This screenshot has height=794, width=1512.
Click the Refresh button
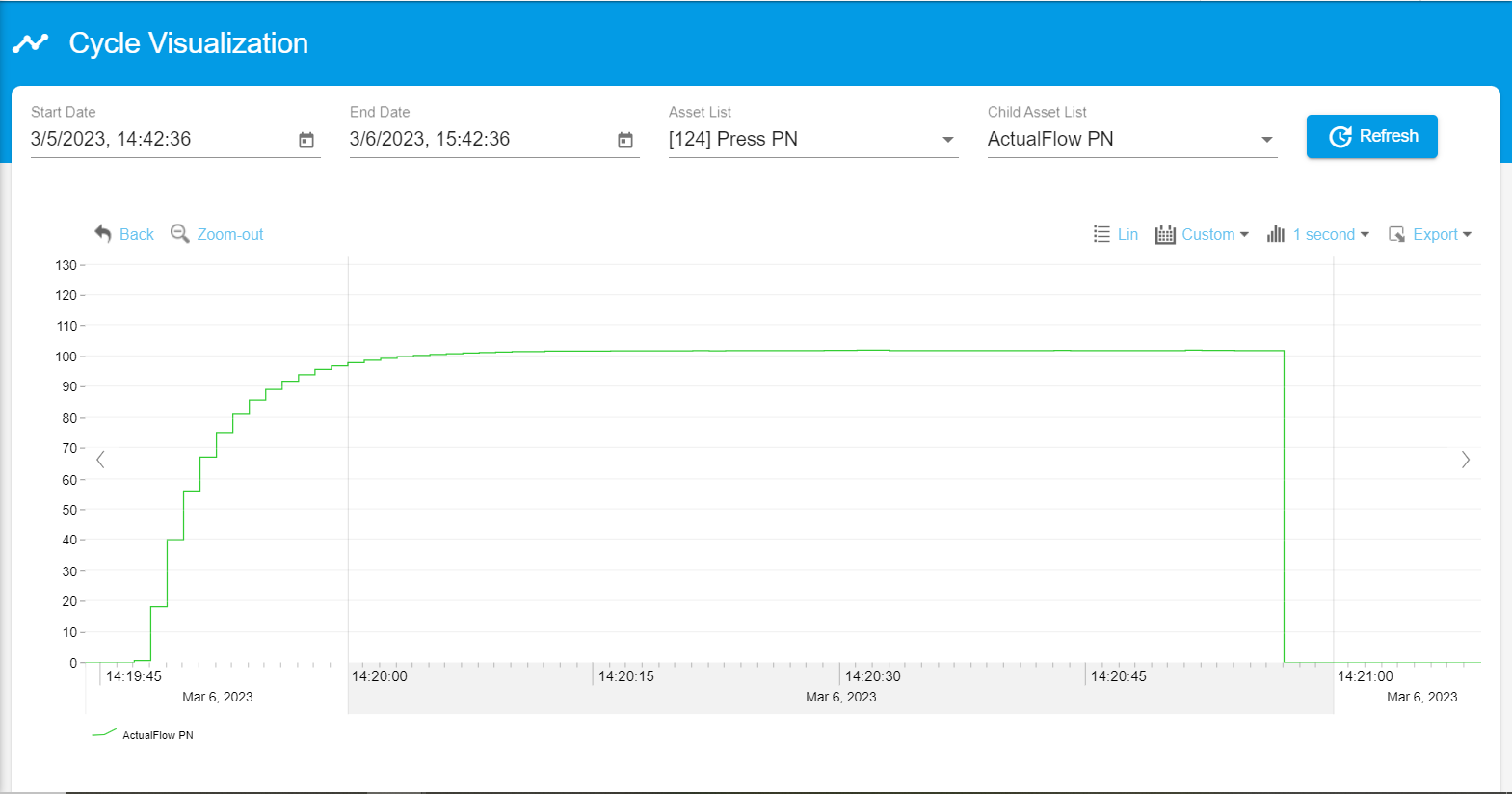[1372, 136]
